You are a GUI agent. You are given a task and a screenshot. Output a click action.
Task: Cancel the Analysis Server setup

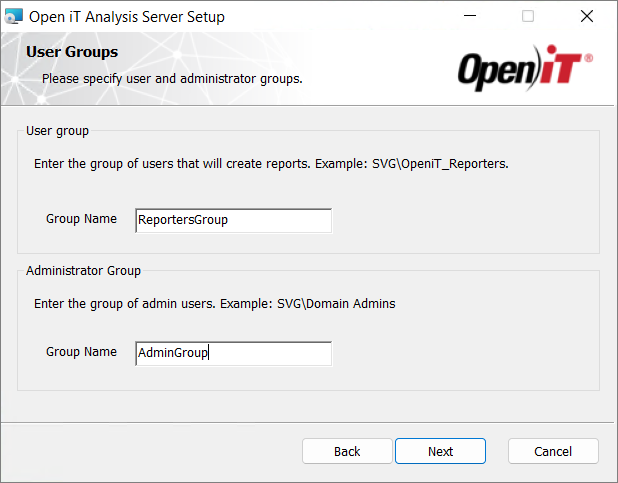[x=553, y=451]
